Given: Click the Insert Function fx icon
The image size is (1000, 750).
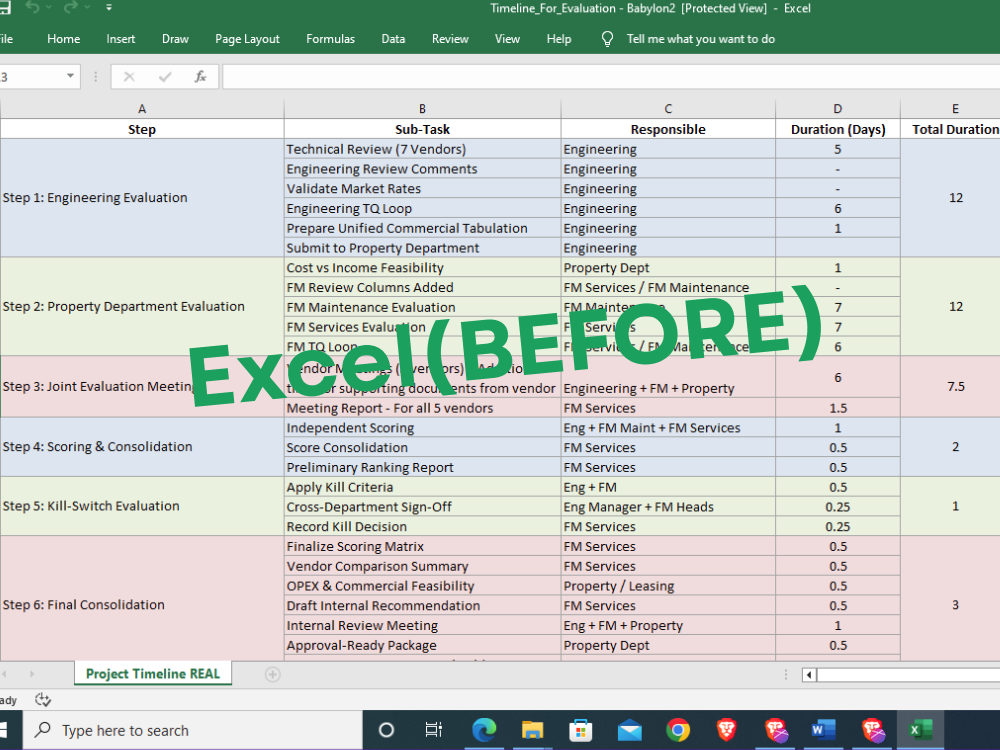Looking at the screenshot, I should [x=200, y=77].
